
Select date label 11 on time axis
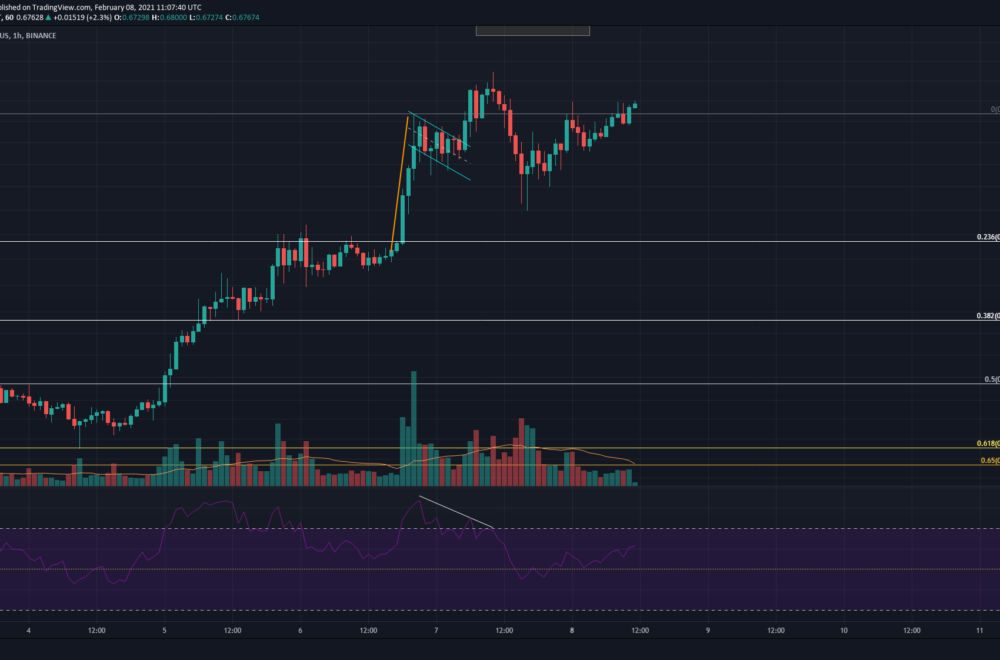pyautogui.click(x=980, y=631)
